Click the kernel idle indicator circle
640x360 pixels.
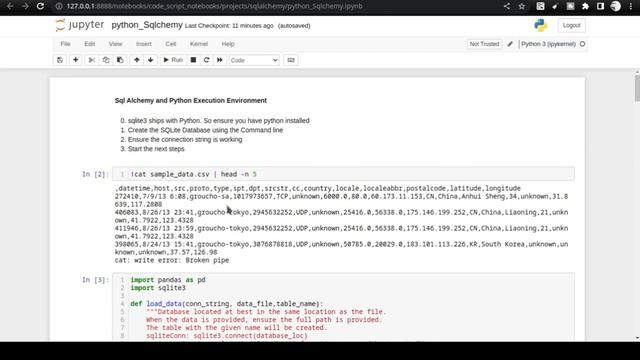[582, 44]
